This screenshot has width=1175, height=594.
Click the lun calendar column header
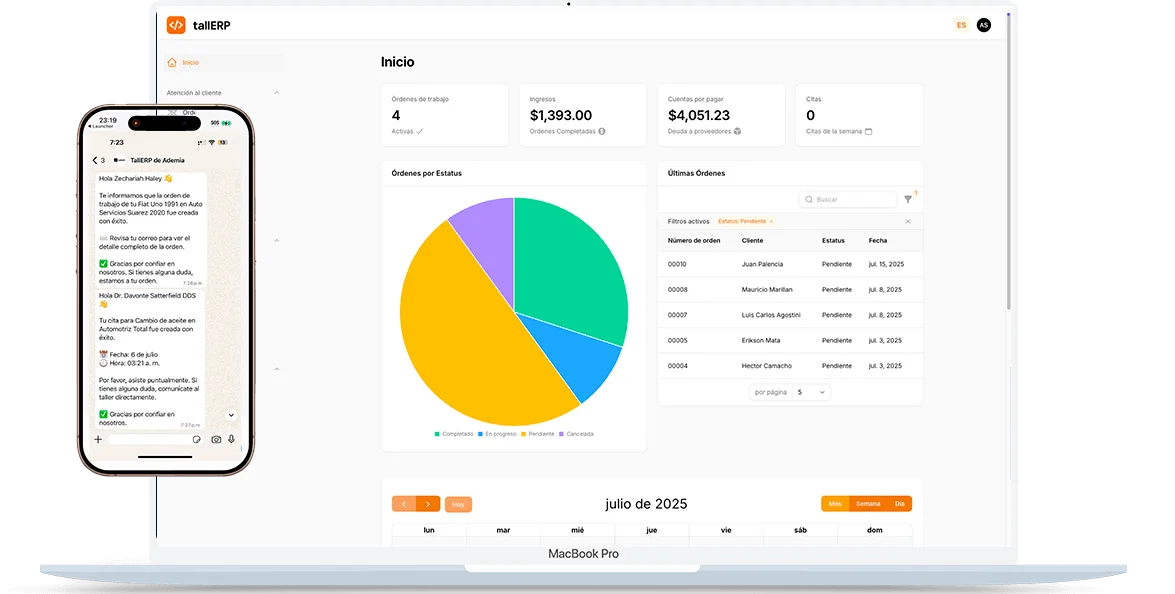click(x=429, y=530)
